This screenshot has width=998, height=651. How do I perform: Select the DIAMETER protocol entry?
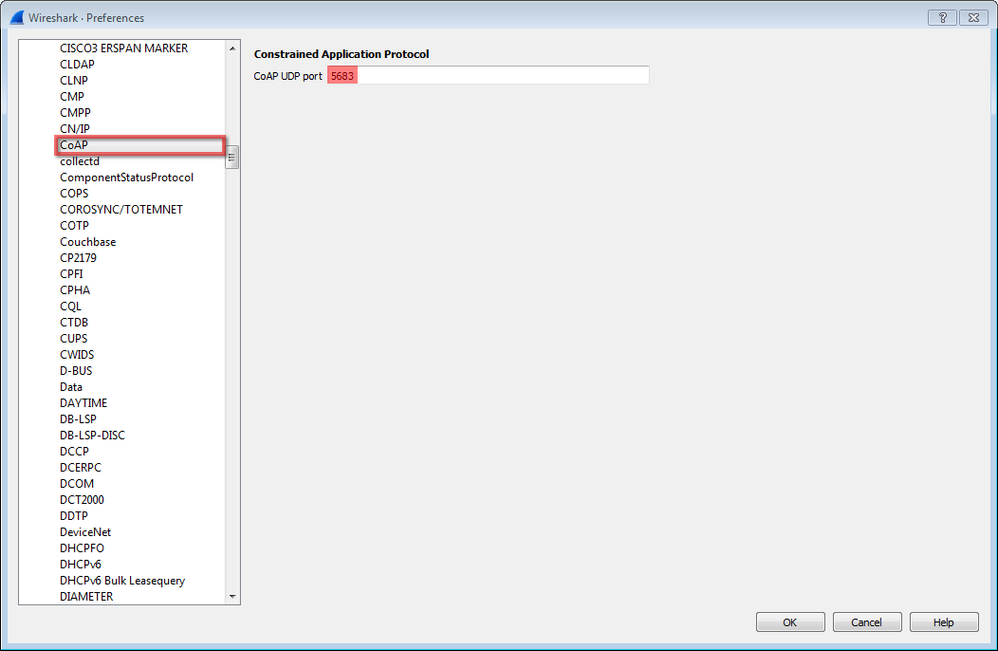87,596
